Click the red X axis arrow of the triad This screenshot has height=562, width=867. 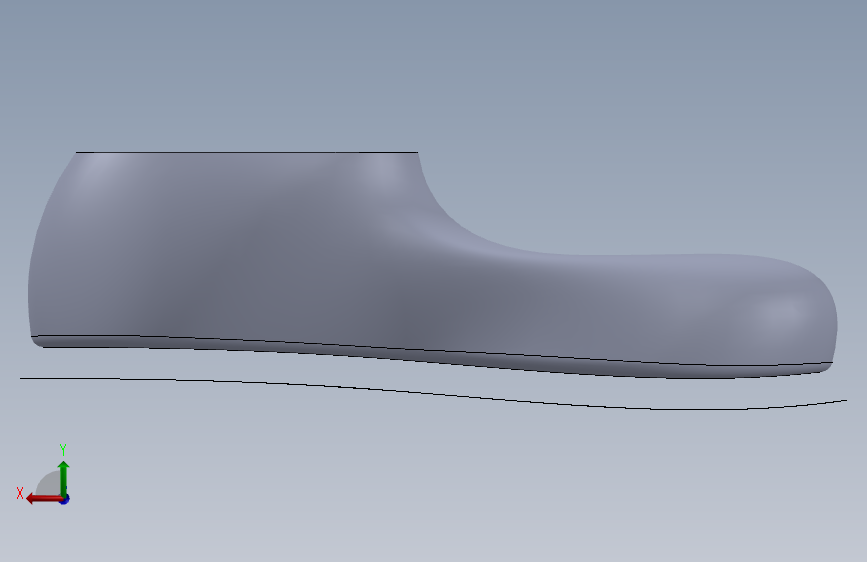(x=43, y=499)
